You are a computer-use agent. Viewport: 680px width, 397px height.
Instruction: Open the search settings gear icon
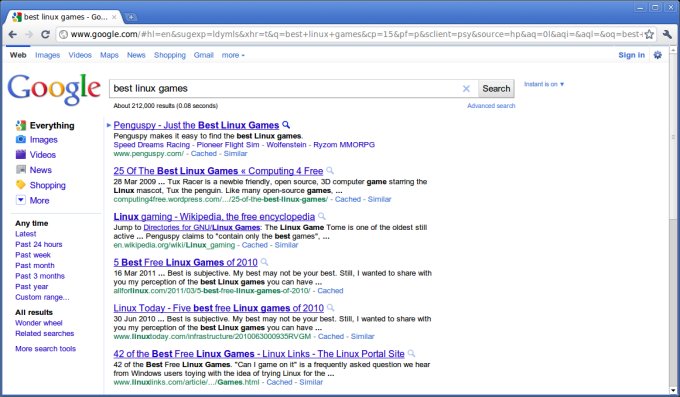click(x=657, y=55)
